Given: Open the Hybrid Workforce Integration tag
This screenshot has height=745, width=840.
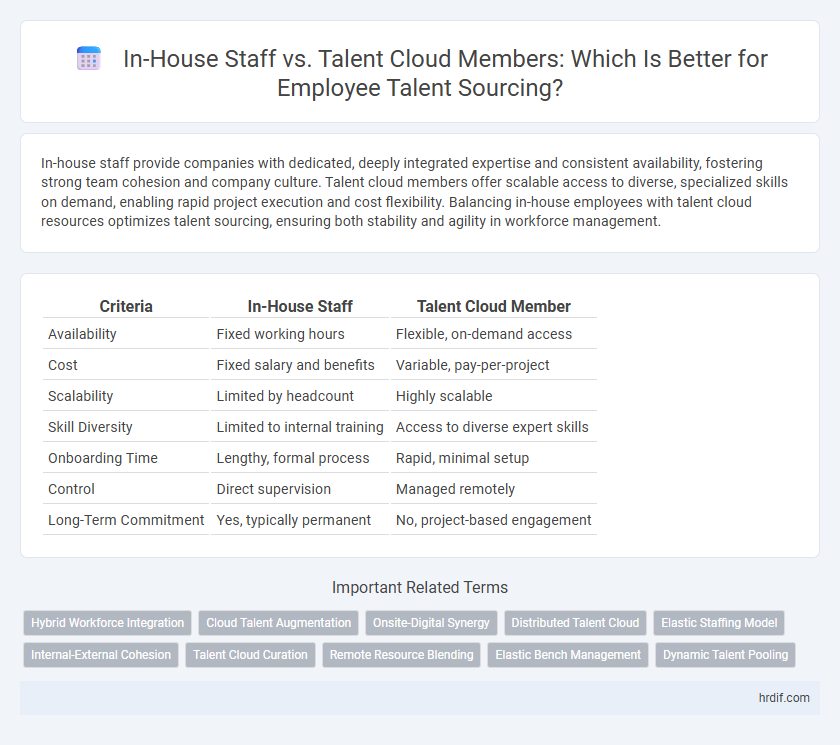Looking at the screenshot, I should [107, 623].
